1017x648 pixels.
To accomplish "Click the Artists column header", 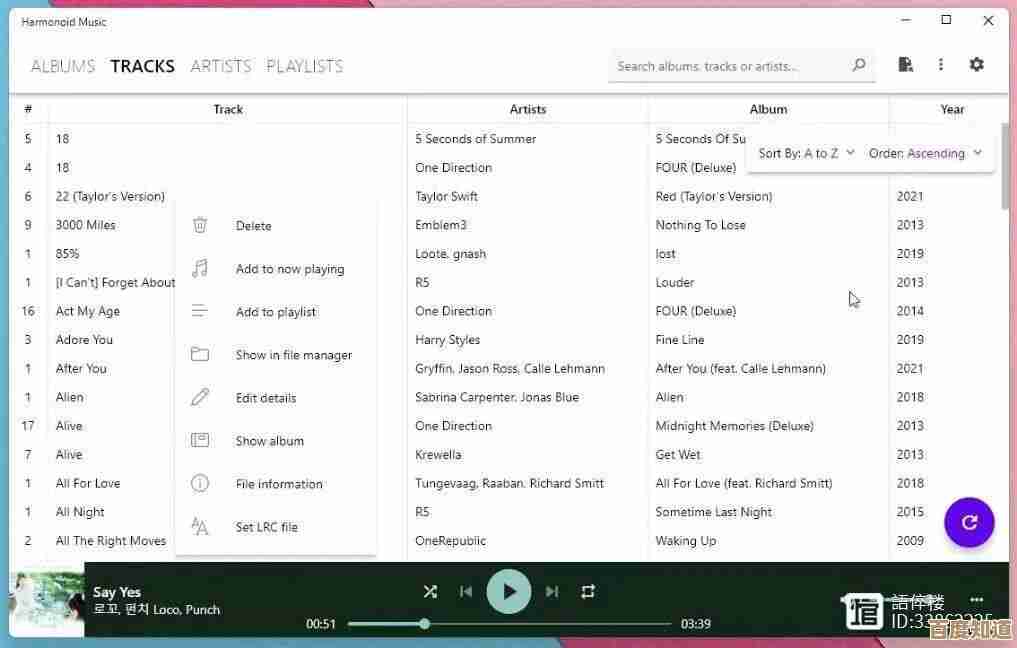I will (x=528, y=109).
